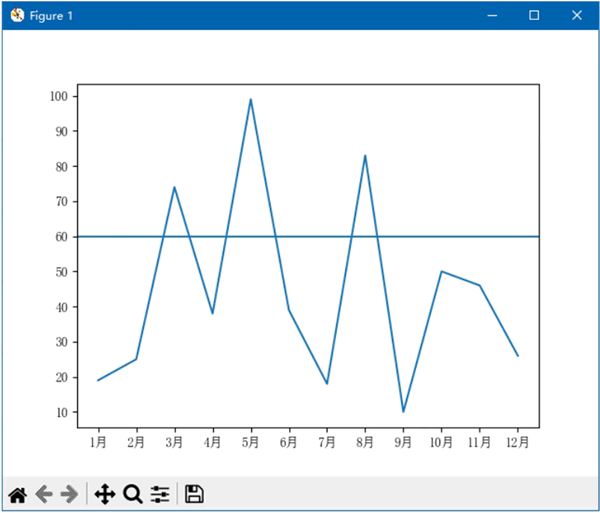Click the y-axis label 10

pos(62,412)
